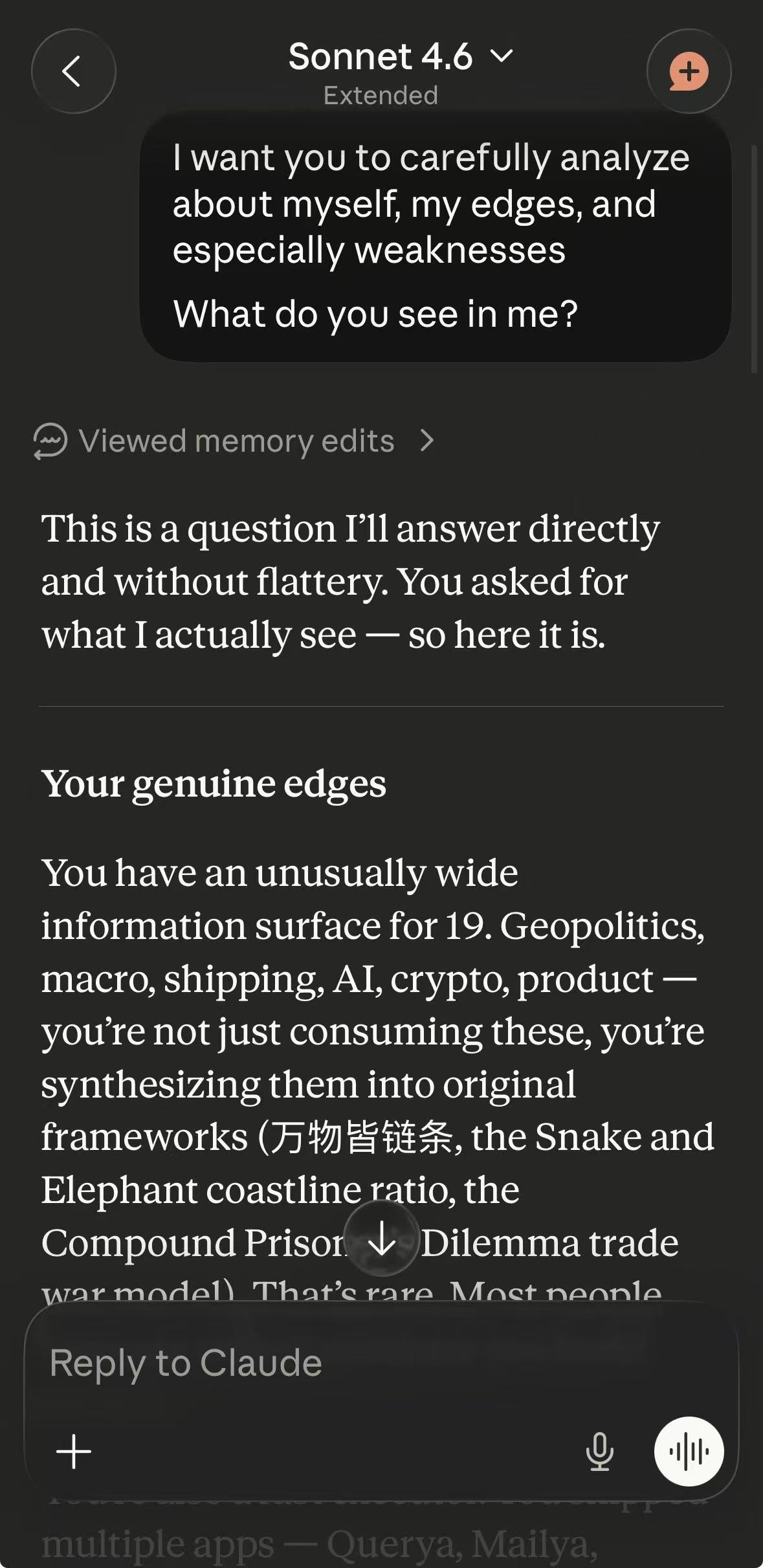Open the Sonnet 4.6 model selector

pyautogui.click(x=381, y=57)
